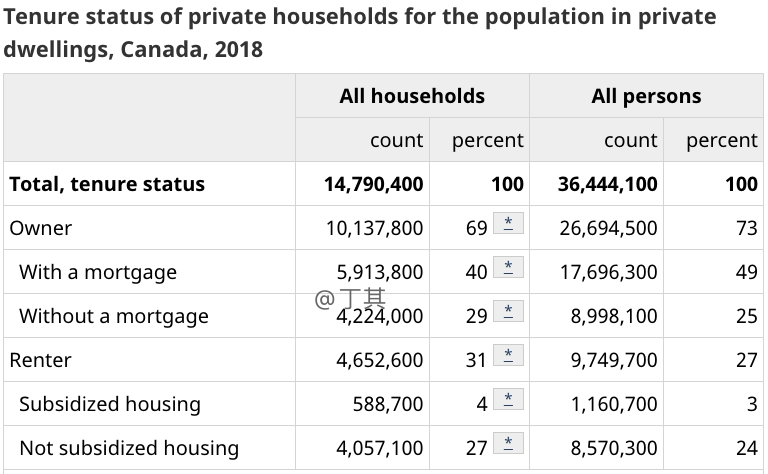
Task: Click the With a mortgage row label
Action: click(x=98, y=272)
